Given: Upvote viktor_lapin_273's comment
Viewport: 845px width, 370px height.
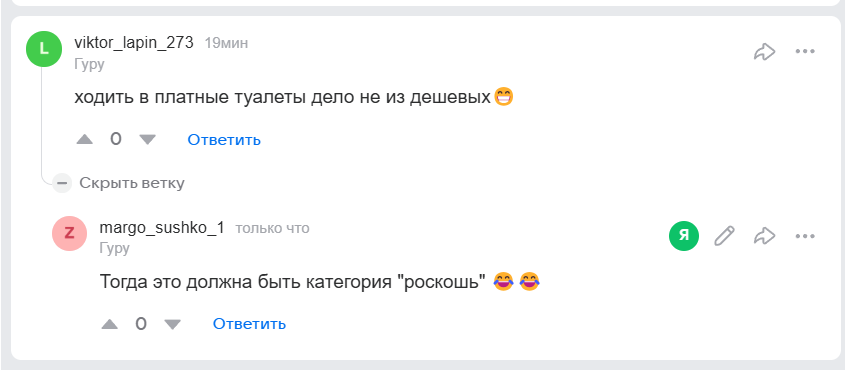Looking at the screenshot, I should pyautogui.click(x=85, y=139).
